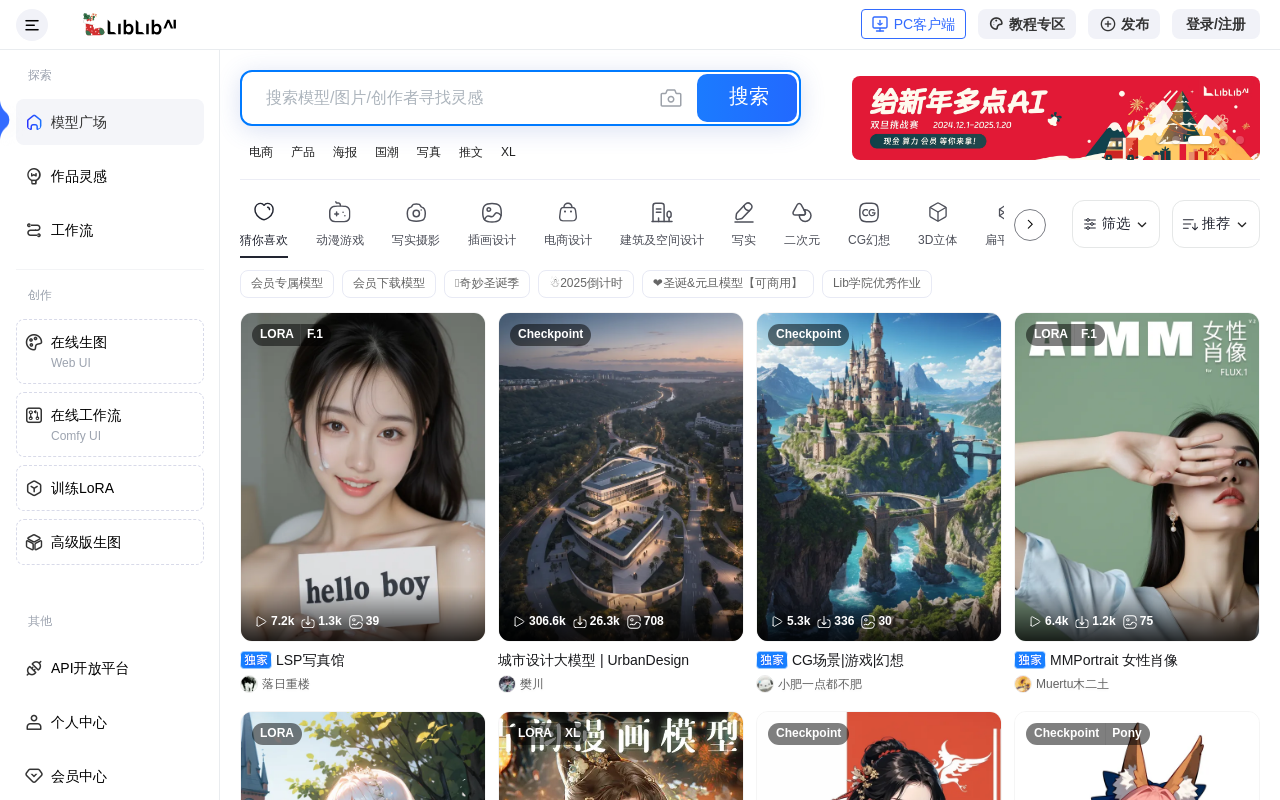Toggle the 会员下载模型 filter chip
This screenshot has width=1280, height=800.
tap(389, 284)
